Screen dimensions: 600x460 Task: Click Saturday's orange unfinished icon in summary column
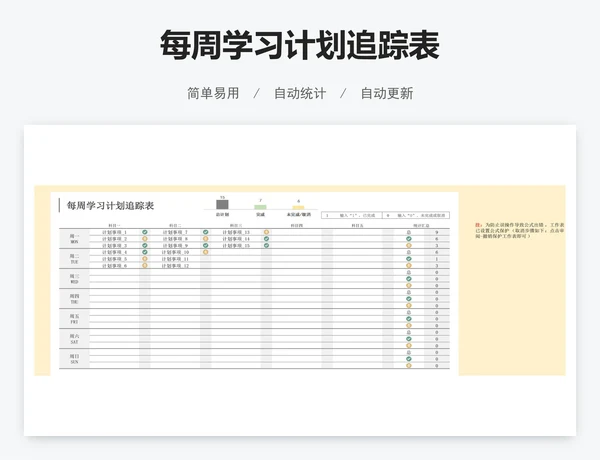[x=409, y=346]
